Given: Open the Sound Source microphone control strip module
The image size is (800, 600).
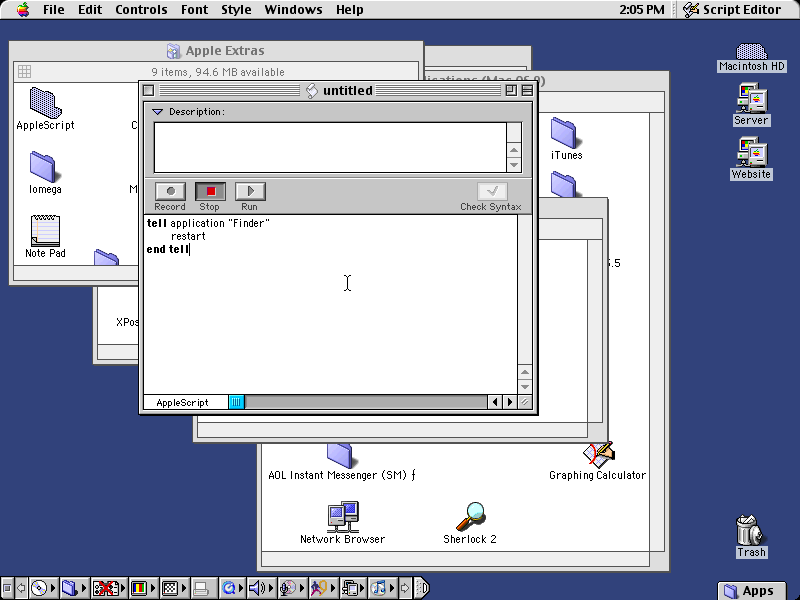Looking at the screenshot, I should [x=291, y=588].
